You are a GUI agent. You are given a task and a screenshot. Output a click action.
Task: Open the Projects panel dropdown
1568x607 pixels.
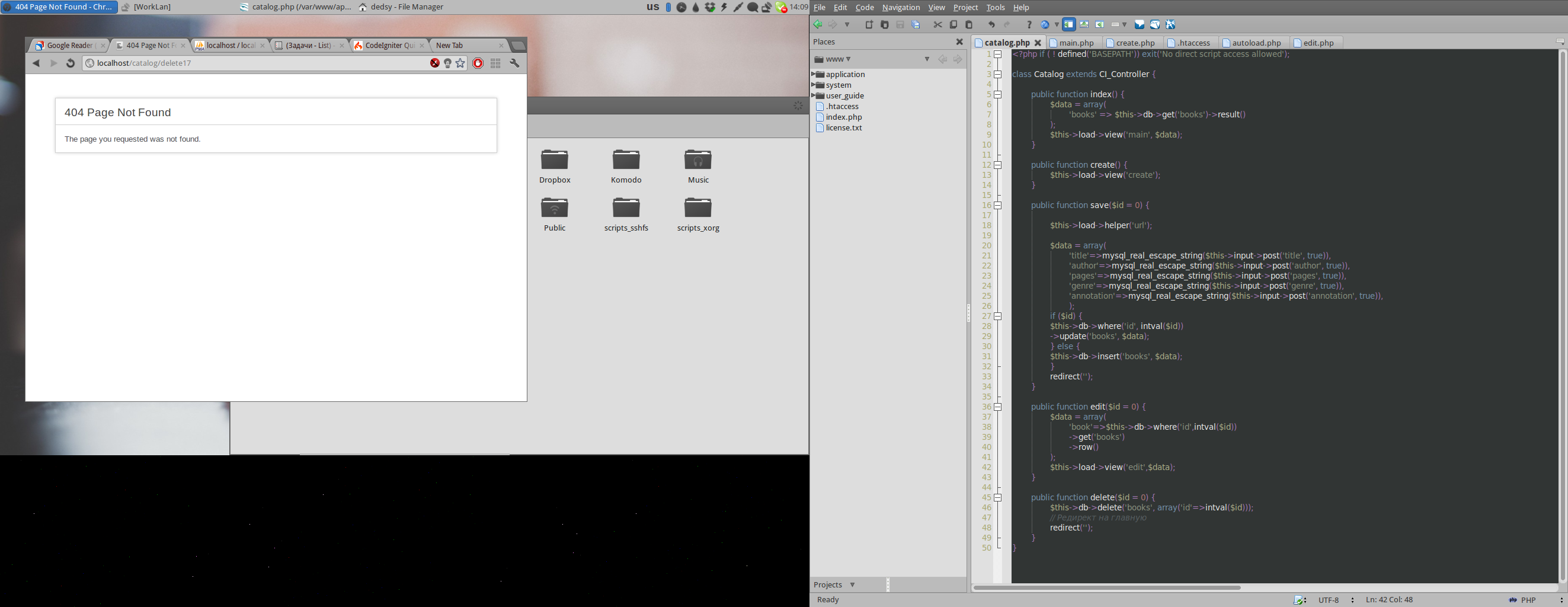click(852, 584)
